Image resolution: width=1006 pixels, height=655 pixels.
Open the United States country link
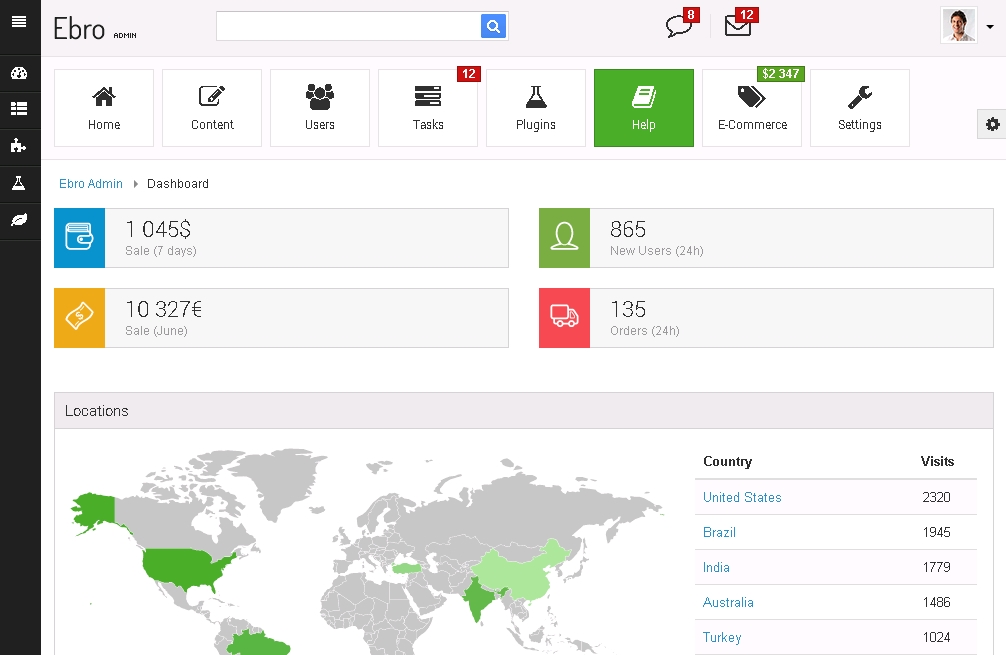point(742,497)
